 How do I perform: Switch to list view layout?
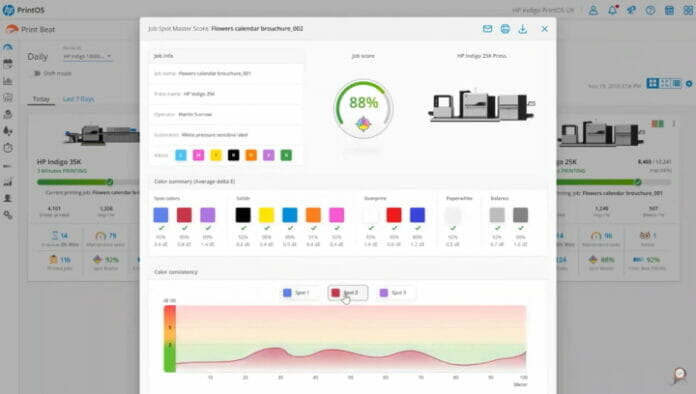676,83
